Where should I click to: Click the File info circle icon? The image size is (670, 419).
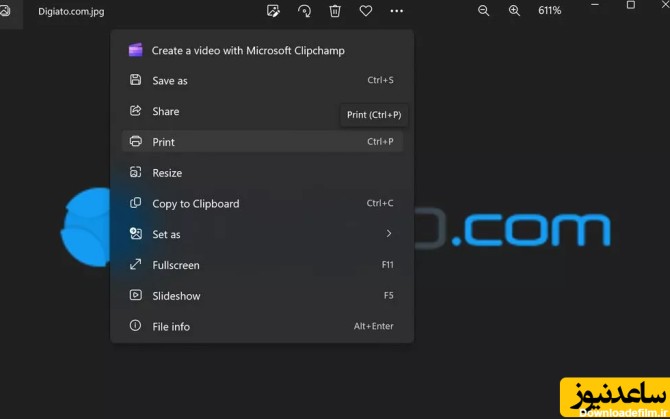coord(135,326)
